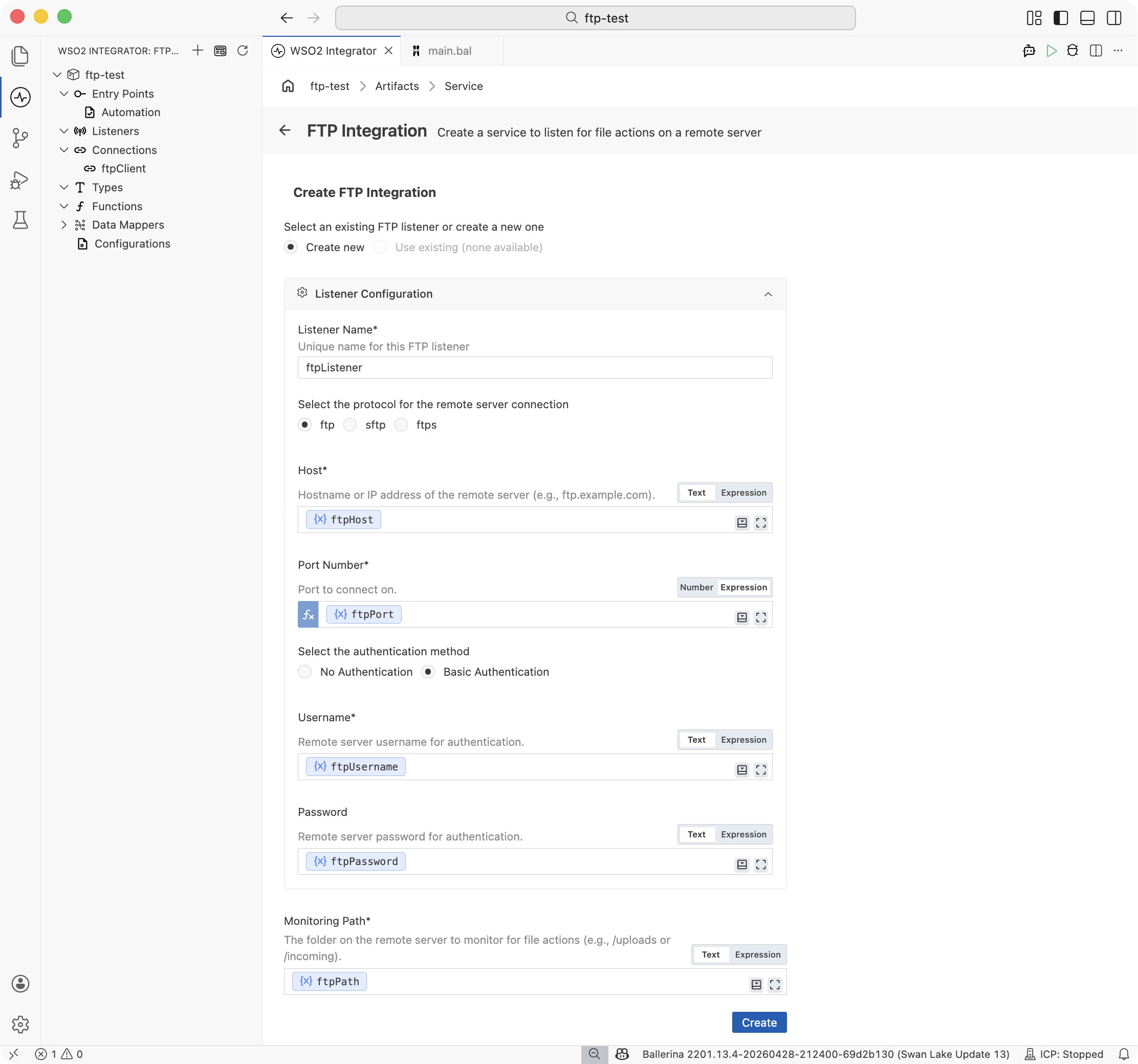Open the Explorer files icon in activity bar
The width and height of the screenshot is (1138, 1064).
click(20, 56)
